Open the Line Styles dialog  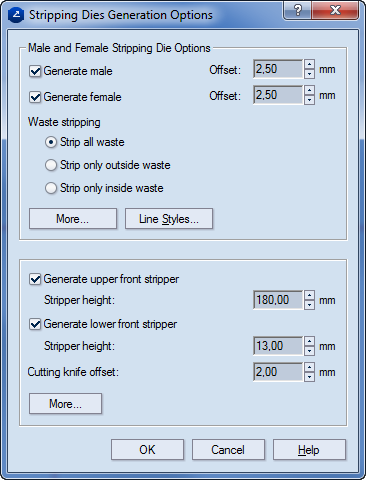169,219
